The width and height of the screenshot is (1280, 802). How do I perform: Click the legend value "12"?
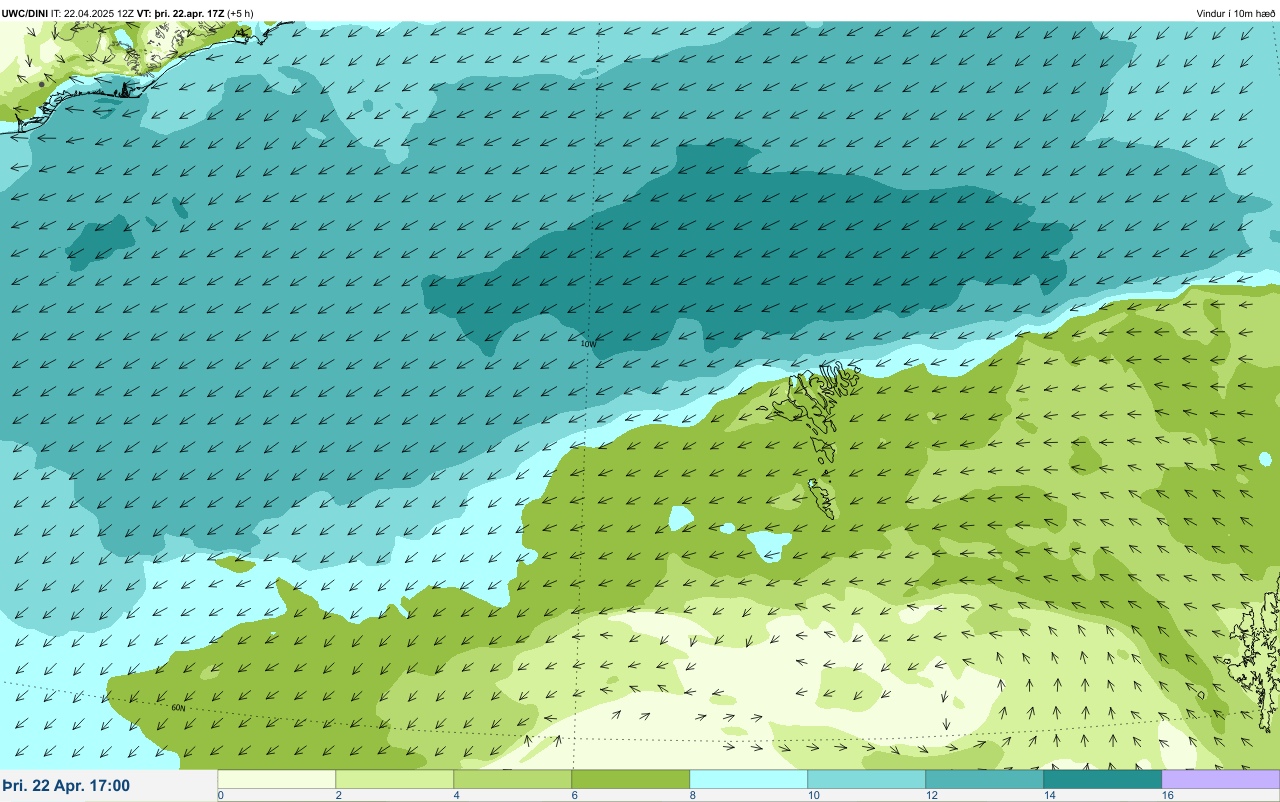coord(932,795)
